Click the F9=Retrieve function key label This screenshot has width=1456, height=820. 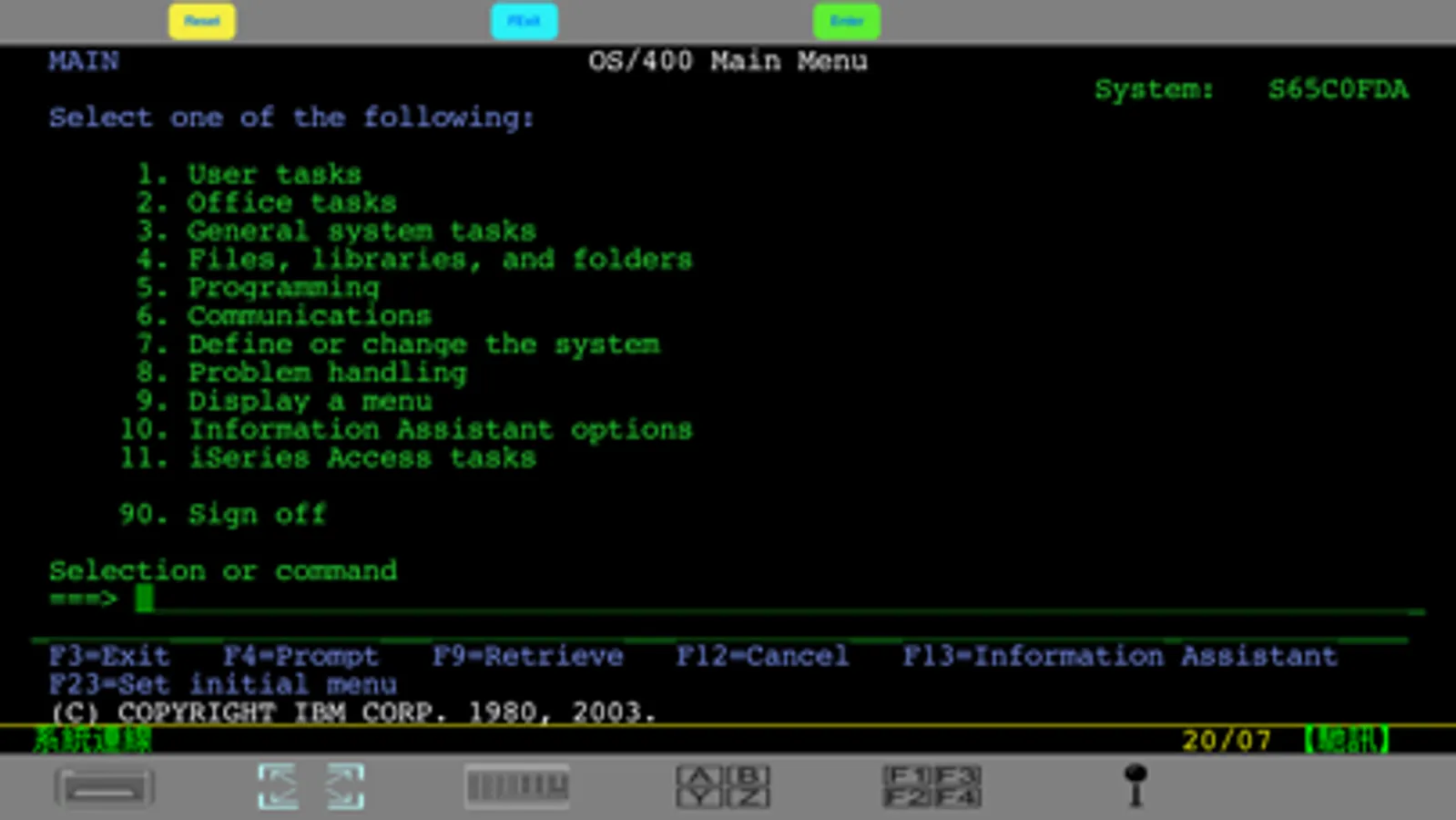tap(528, 656)
